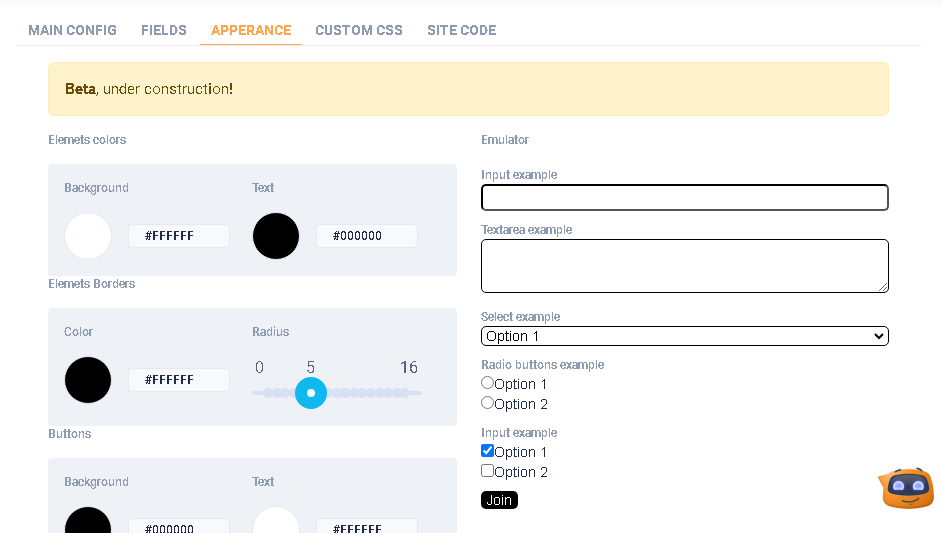
Task: Check the Option 2 checkbox
Action: coord(488,471)
